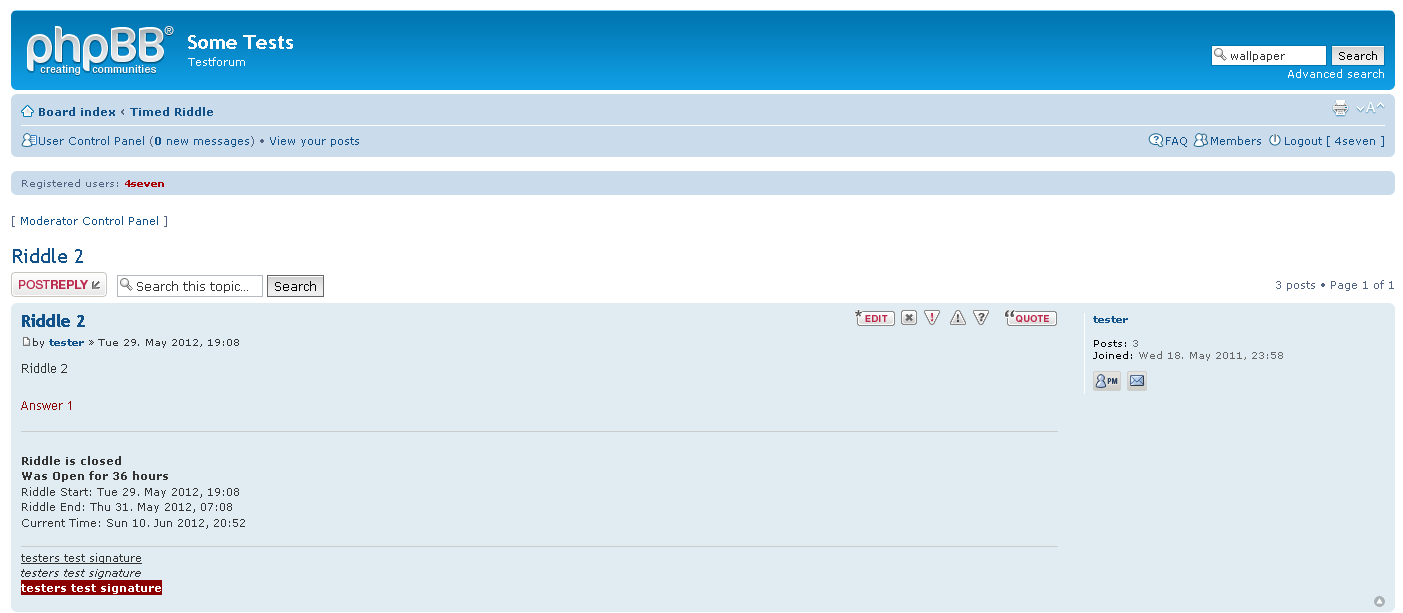Open the Moderator Control Panel
Image resolution: width=1403 pixels, height=613 pixels.
89,221
